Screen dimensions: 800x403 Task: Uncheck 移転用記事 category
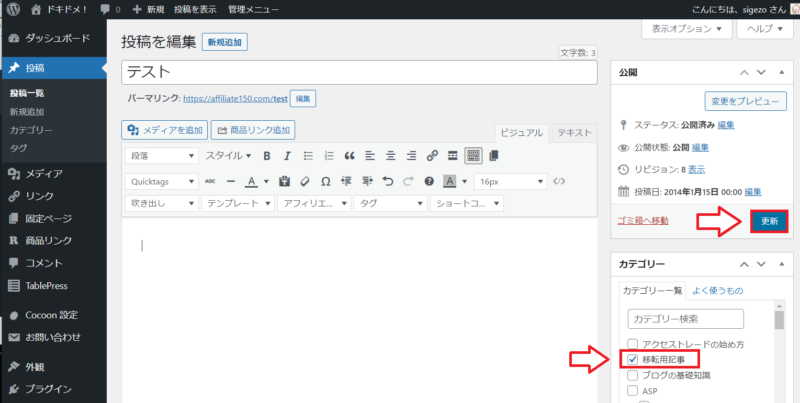(633, 360)
